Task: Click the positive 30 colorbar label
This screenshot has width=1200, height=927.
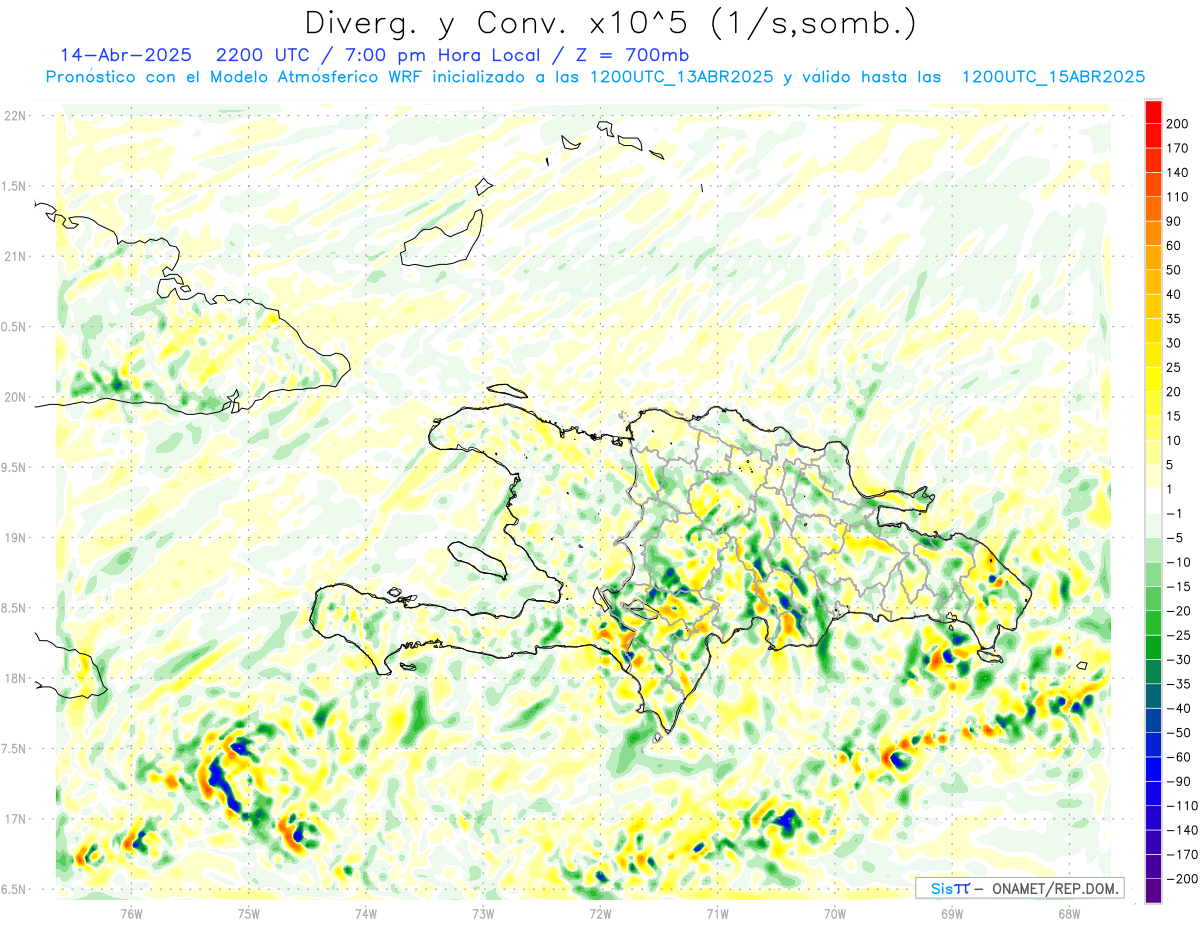Action: pyautogui.click(x=1175, y=343)
